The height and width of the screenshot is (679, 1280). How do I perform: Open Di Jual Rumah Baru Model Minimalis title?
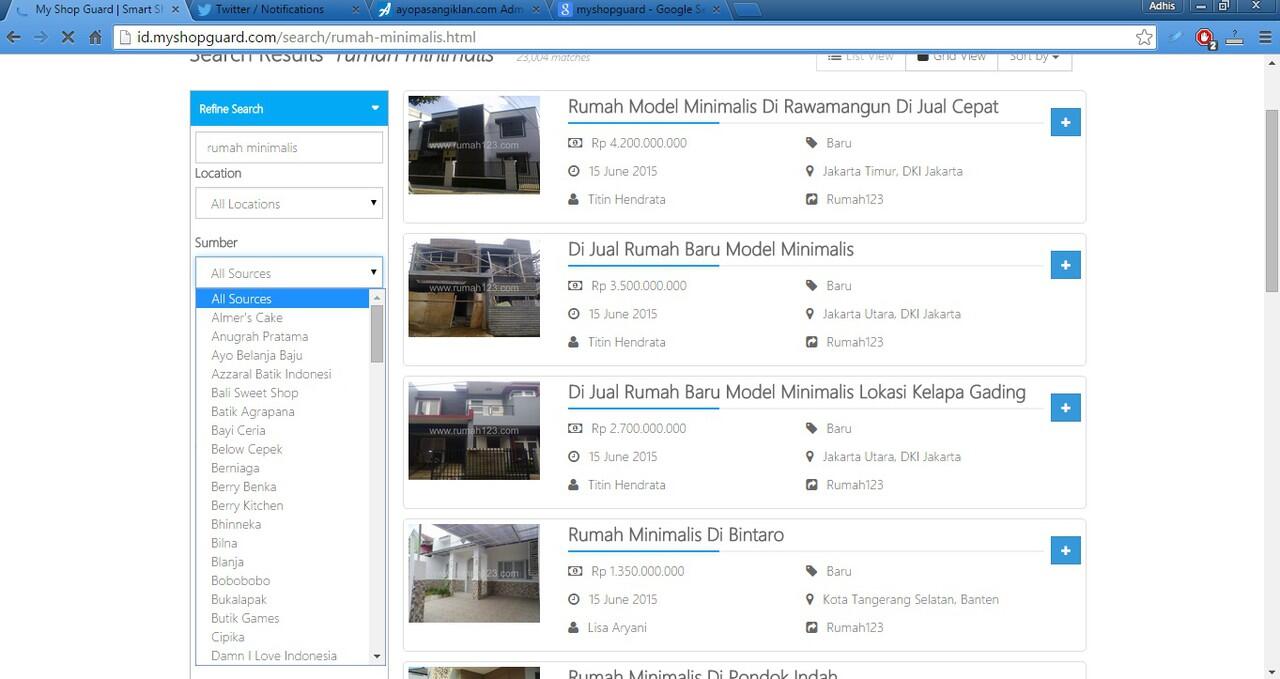(711, 250)
